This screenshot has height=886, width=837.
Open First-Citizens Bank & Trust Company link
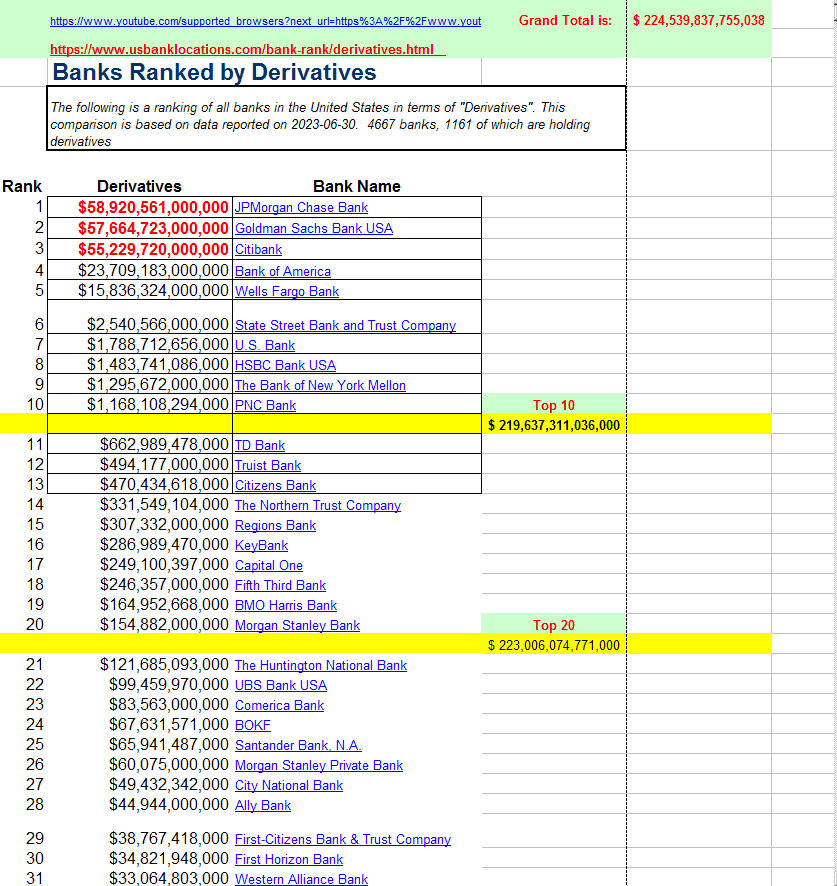click(342, 840)
